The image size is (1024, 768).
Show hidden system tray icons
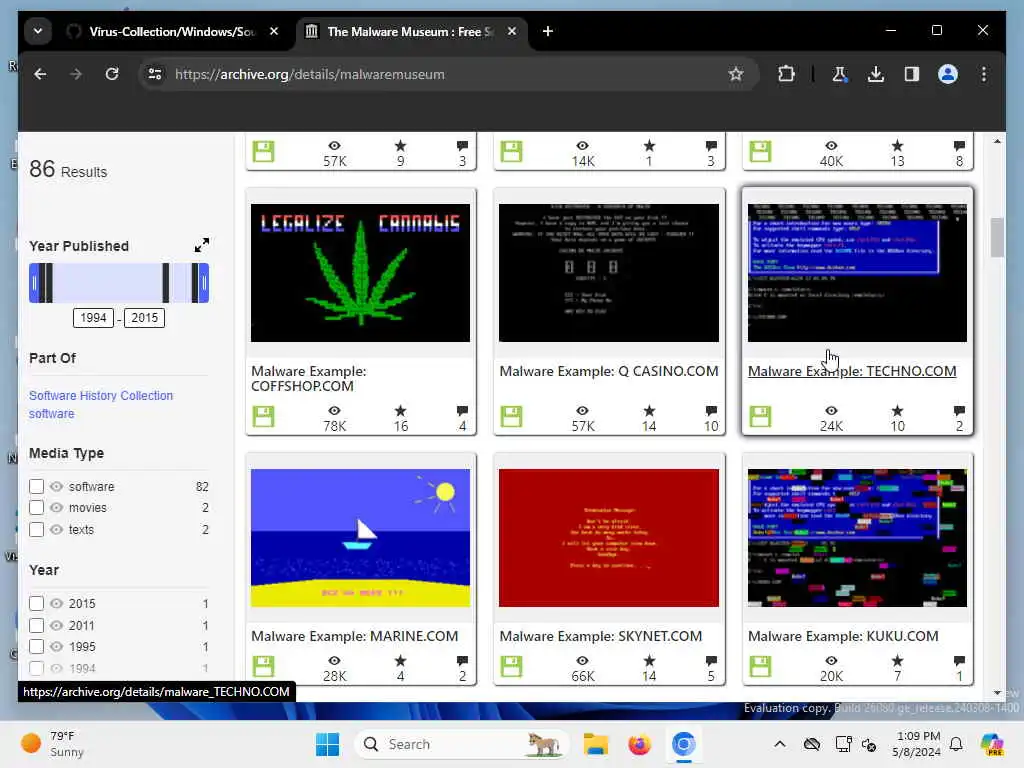[779, 744]
